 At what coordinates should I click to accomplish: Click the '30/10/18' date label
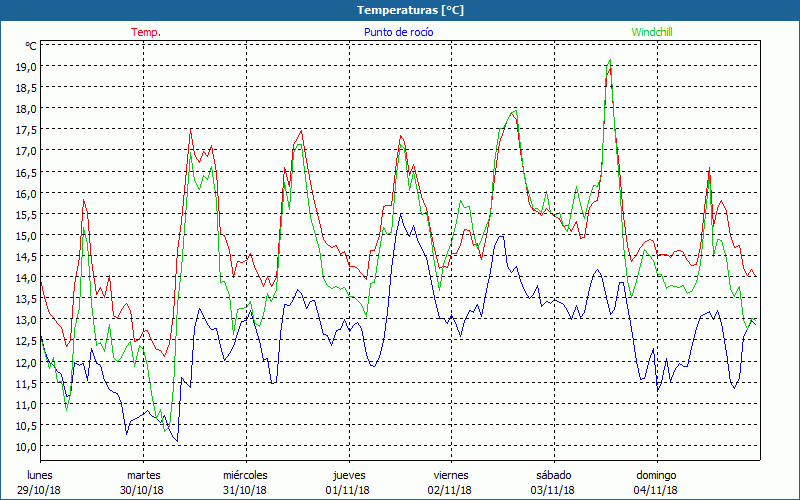tap(142, 490)
